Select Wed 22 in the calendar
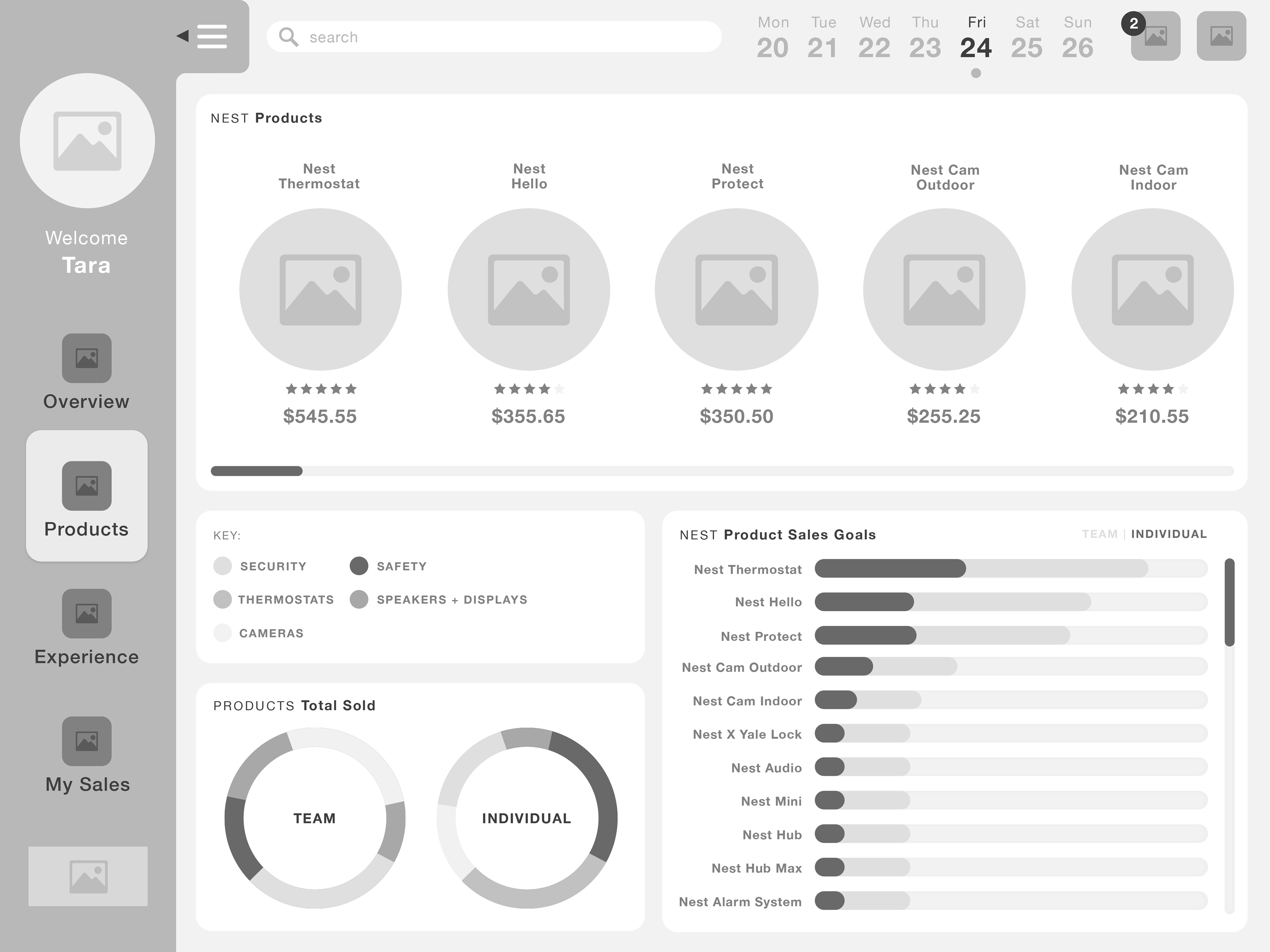This screenshot has height=952, width=1270. point(874,38)
